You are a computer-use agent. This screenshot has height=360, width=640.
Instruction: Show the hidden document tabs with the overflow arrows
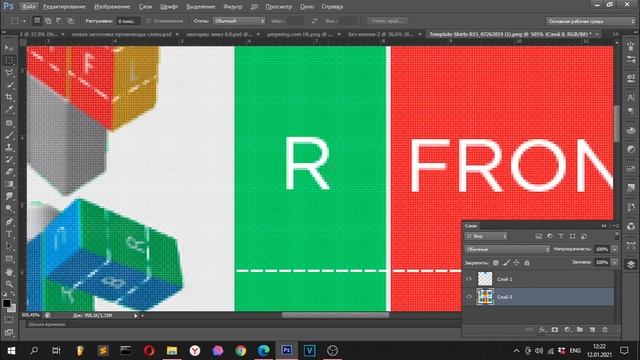(x=615, y=34)
